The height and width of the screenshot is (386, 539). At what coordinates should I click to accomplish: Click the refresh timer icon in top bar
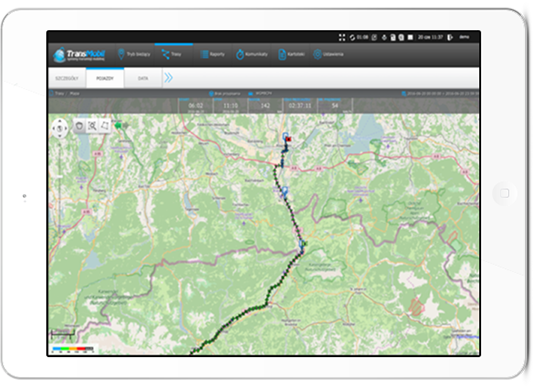pyautogui.click(x=352, y=37)
